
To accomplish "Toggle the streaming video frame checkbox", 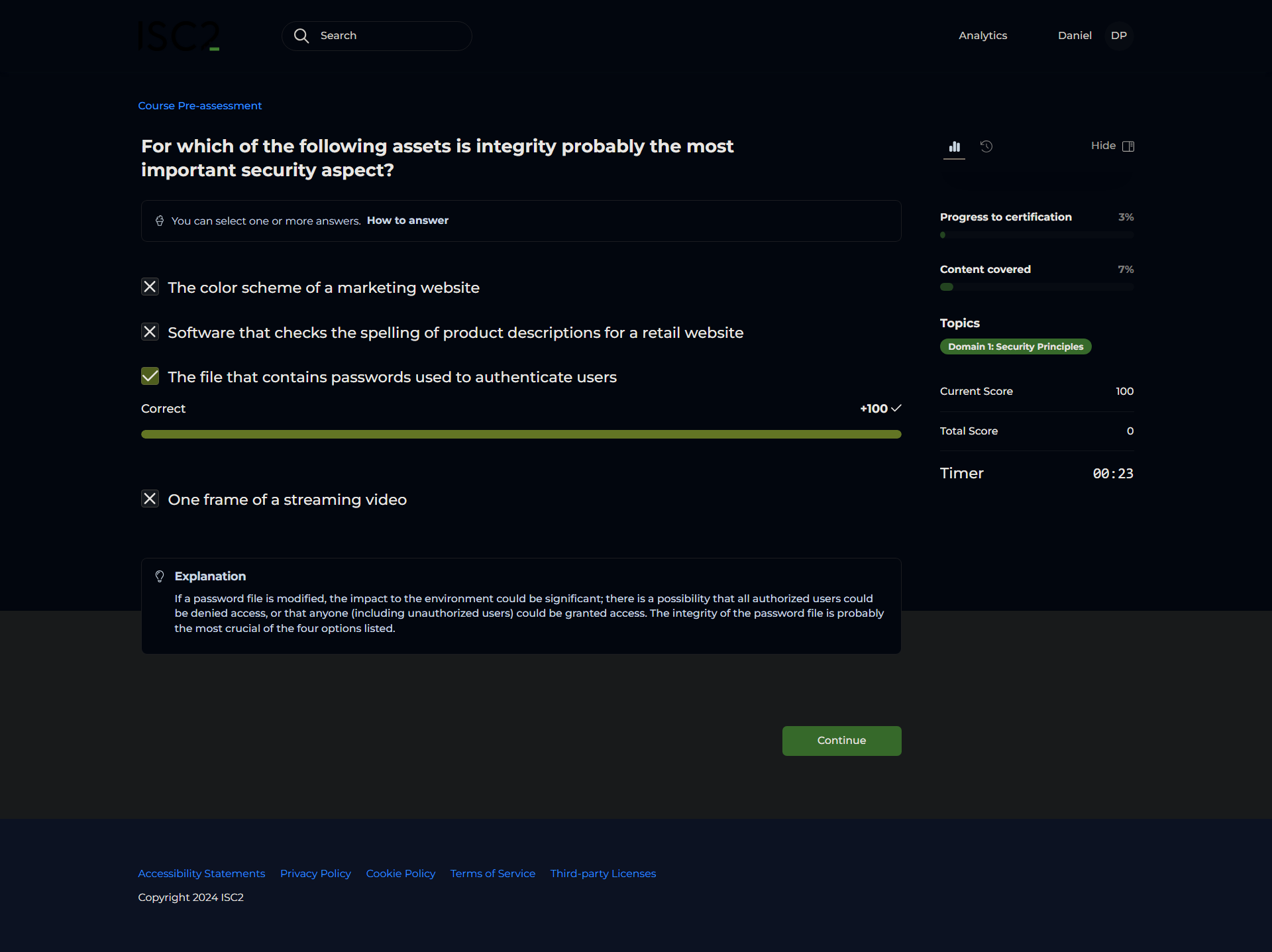I will [x=150, y=499].
